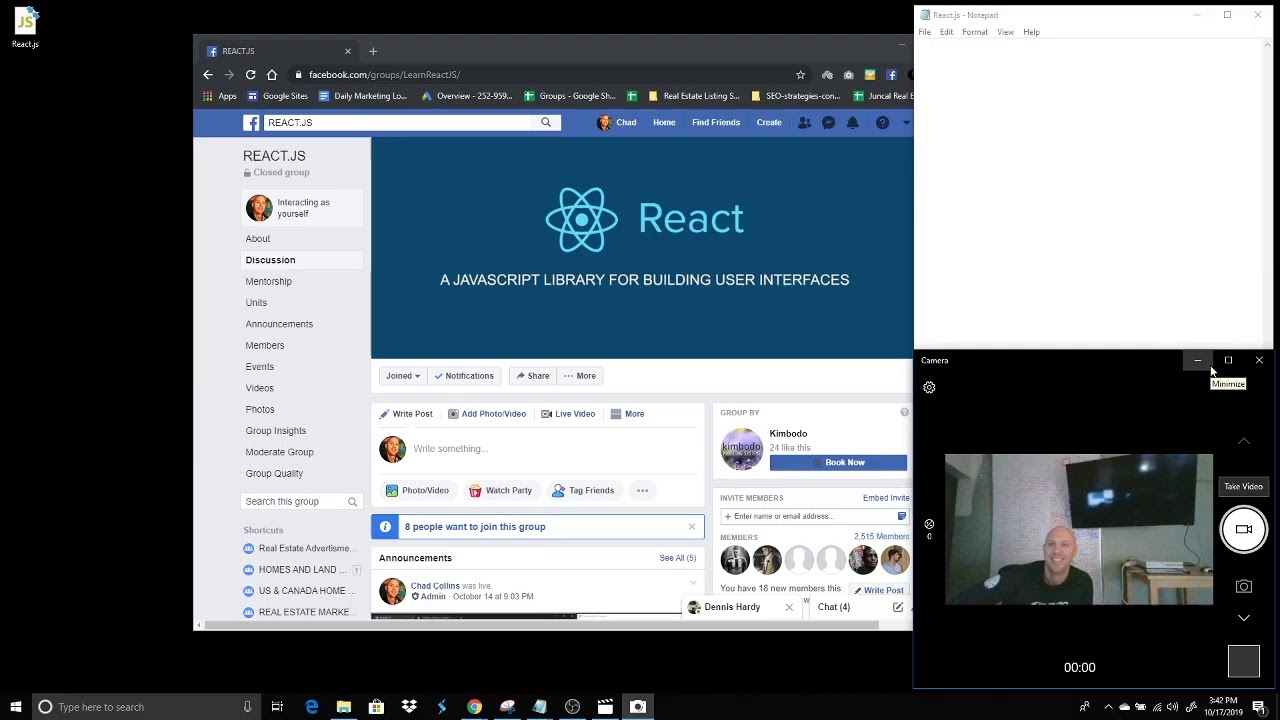
Task: Open Camera app settings gear
Action: click(x=929, y=388)
